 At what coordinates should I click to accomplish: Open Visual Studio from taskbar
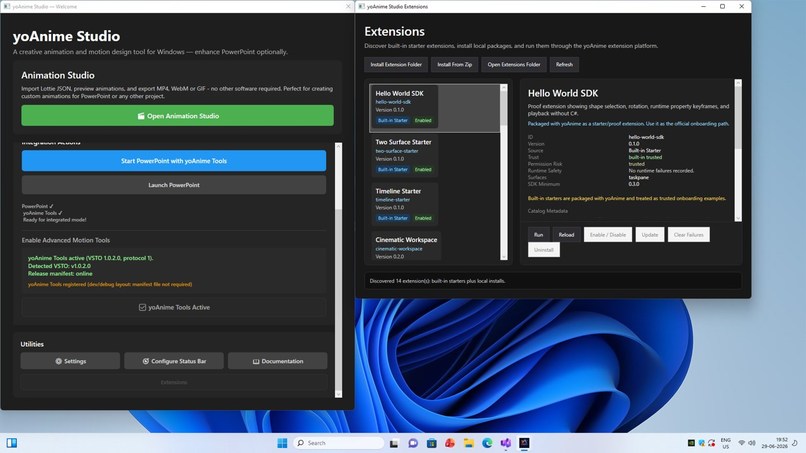pos(505,443)
